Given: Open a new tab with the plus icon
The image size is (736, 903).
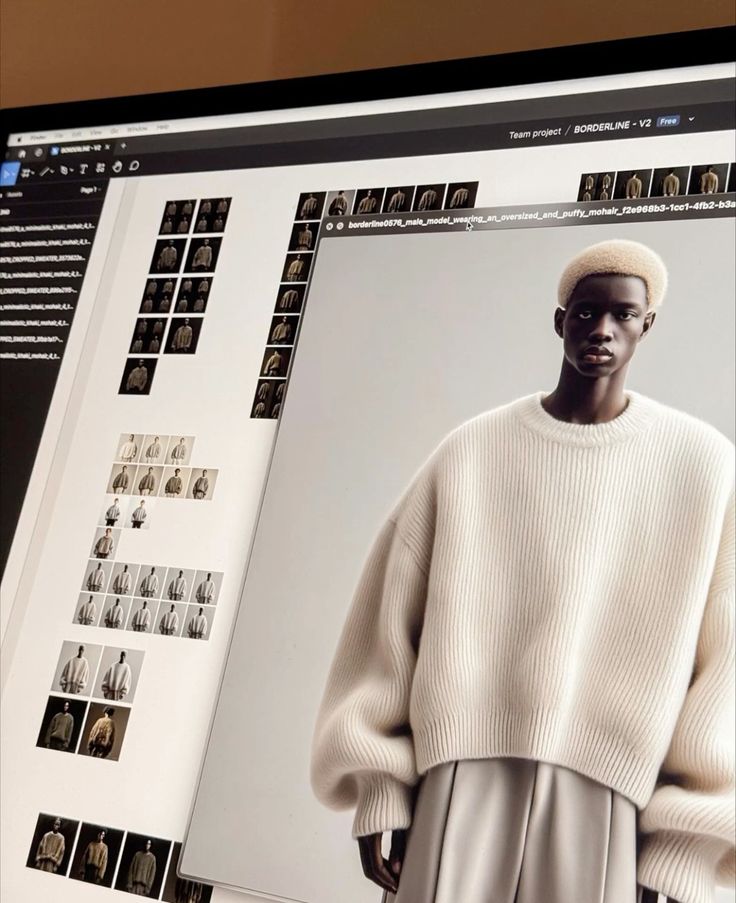Looking at the screenshot, I should [x=123, y=146].
